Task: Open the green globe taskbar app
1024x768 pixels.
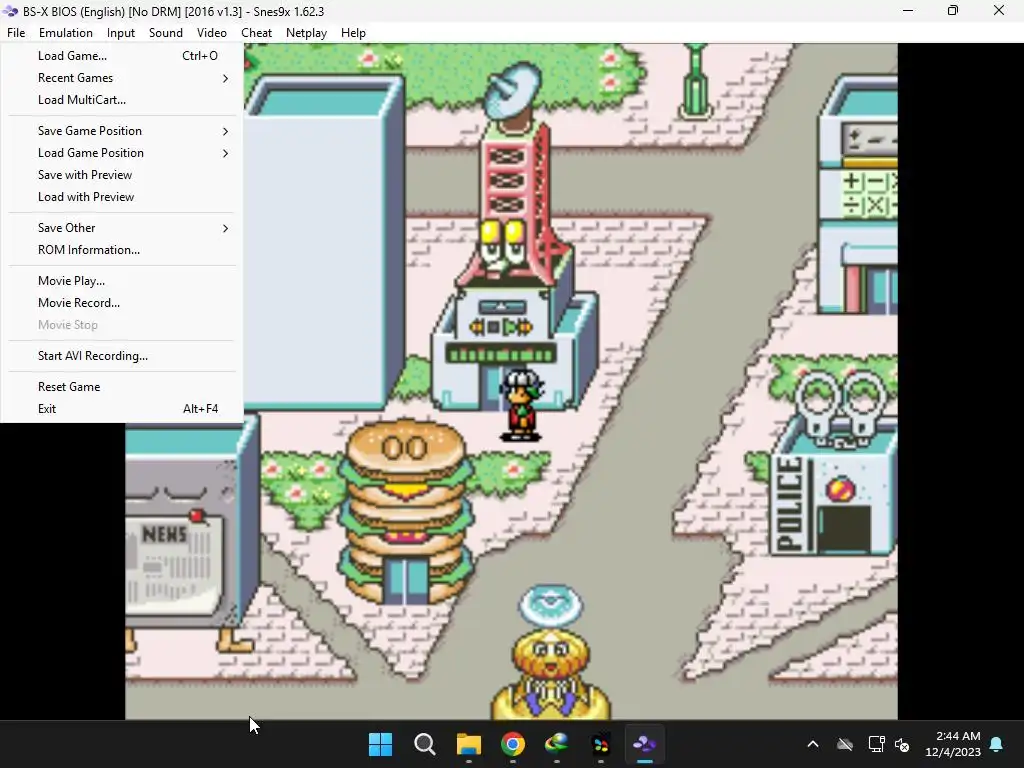Action: [x=556, y=744]
